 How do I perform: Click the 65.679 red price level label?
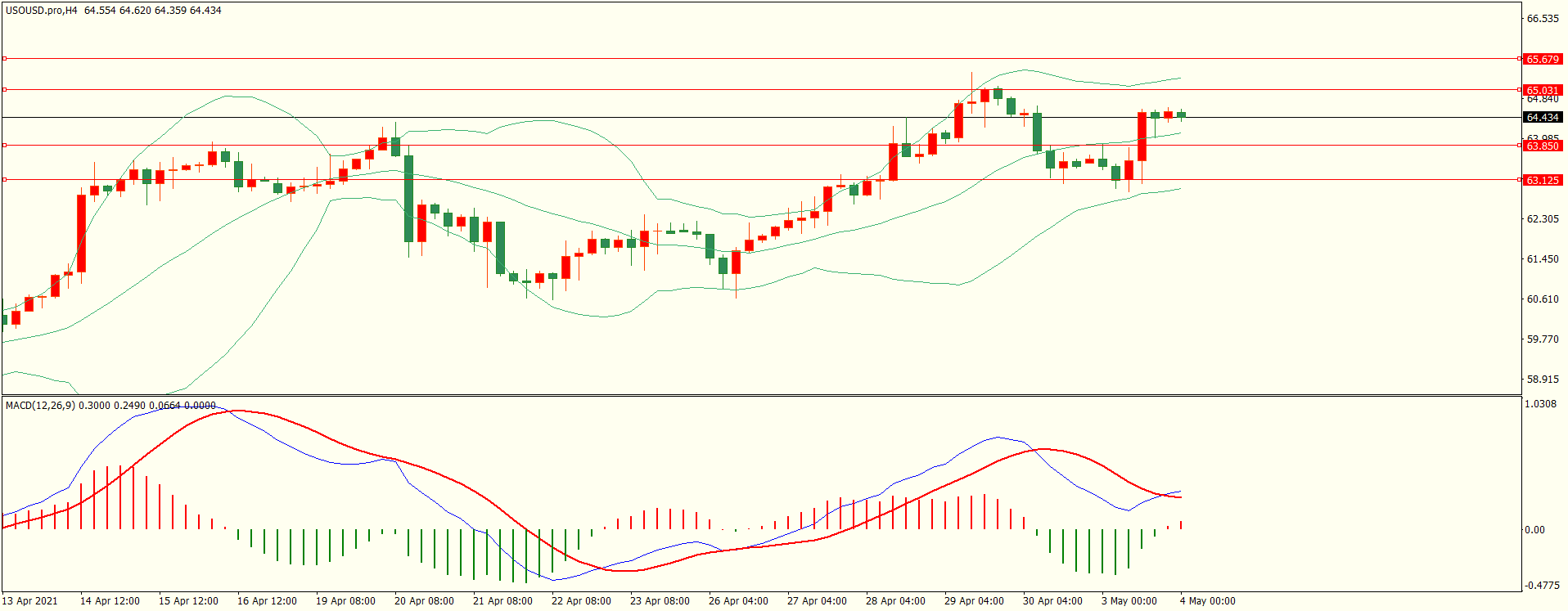point(1543,59)
